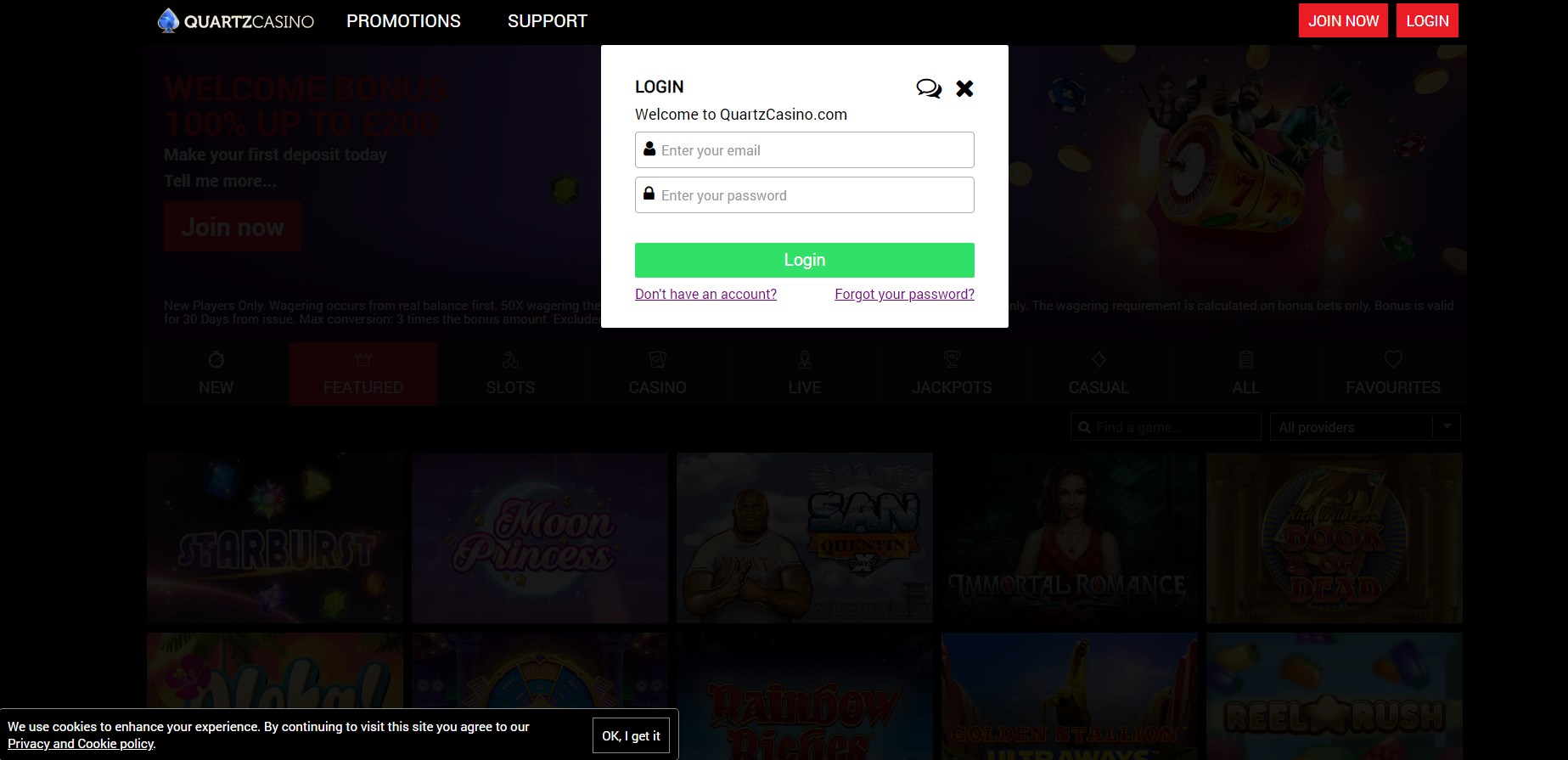Open the Privacy and Cookie policy link
The image size is (1568, 760).
(x=81, y=744)
